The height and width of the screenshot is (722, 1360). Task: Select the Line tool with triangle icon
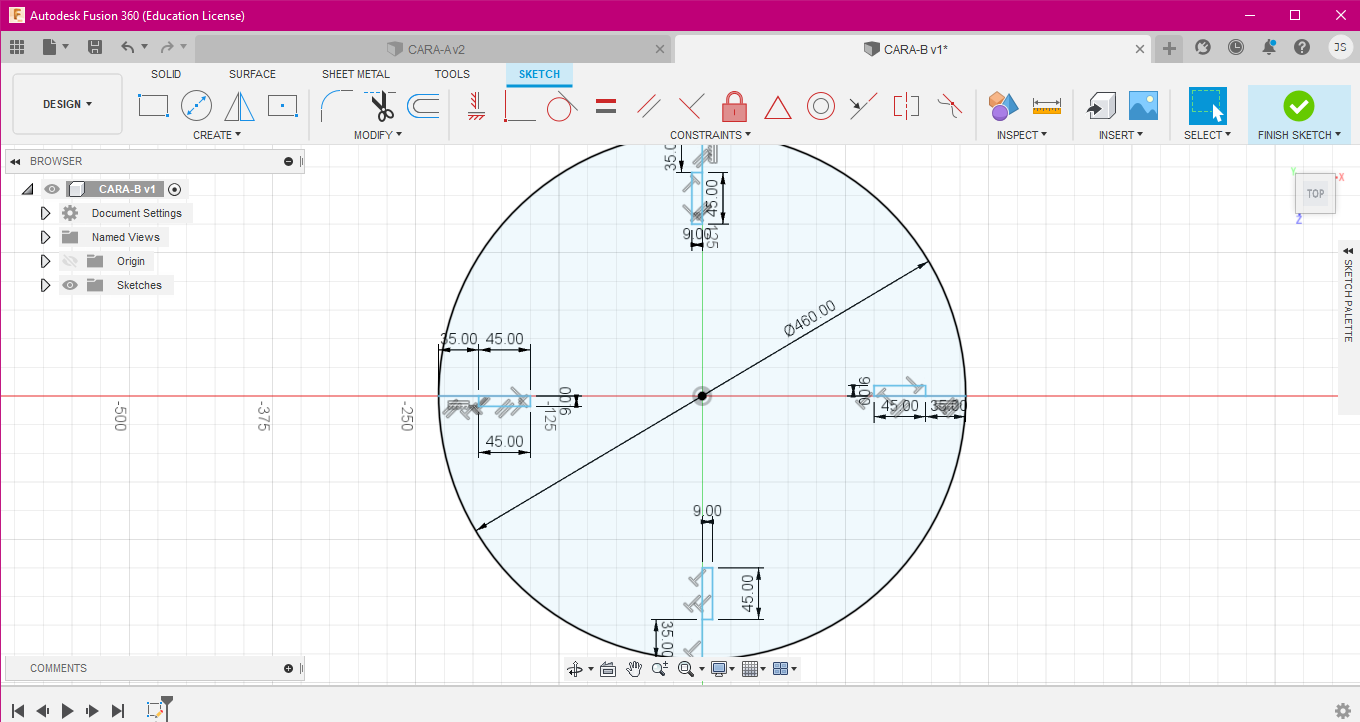239,105
